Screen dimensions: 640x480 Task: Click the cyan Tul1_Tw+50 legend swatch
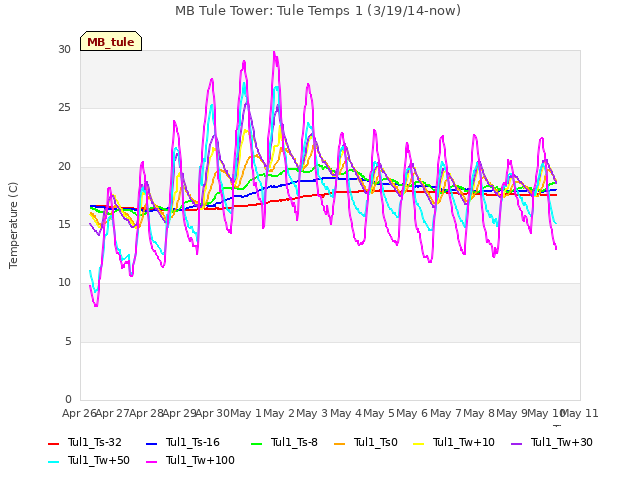point(53,462)
